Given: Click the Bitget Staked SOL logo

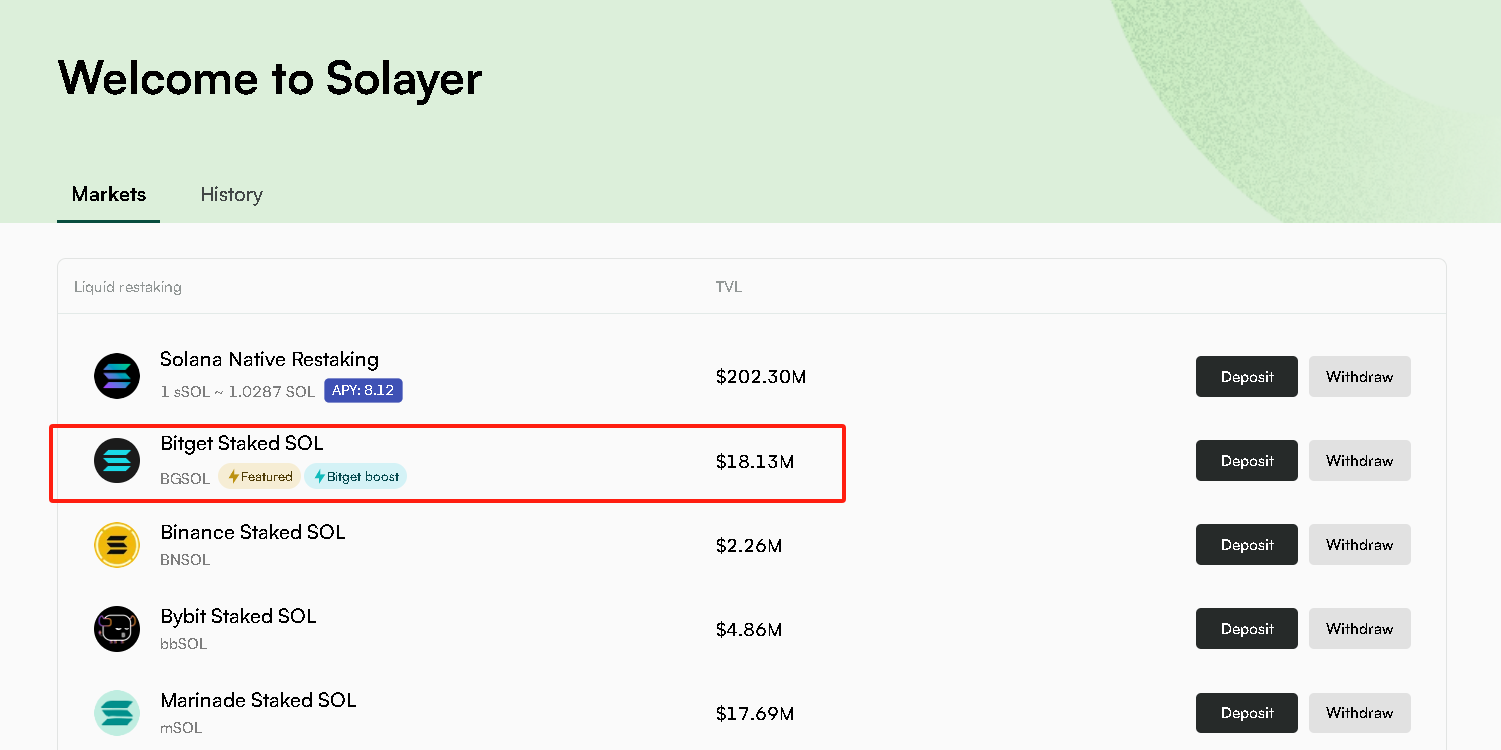Looking at the screenshot, I should (x=117, y=461).
